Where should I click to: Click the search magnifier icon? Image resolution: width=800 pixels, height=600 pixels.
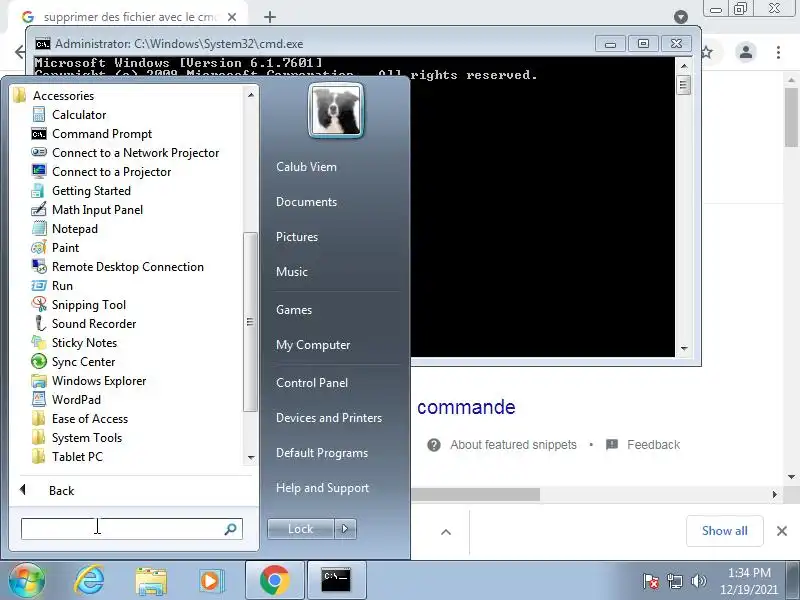[x=231, y=529]
